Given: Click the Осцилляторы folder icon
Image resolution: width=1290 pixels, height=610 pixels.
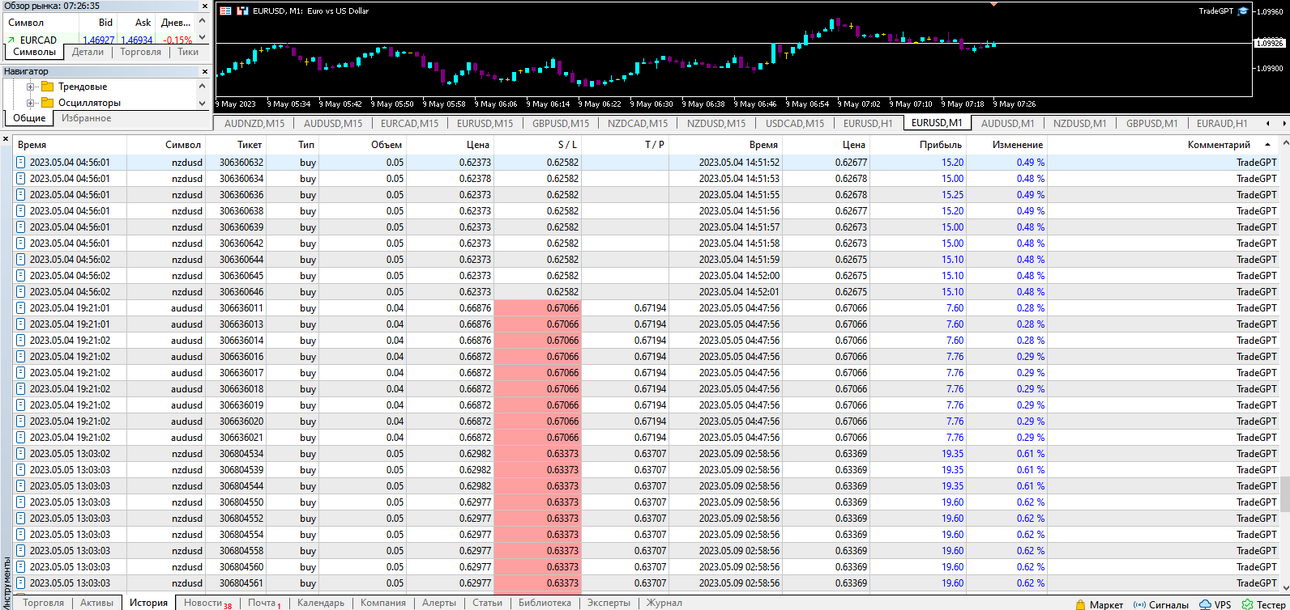Looking at the screenshot, I should coord(47,102).
